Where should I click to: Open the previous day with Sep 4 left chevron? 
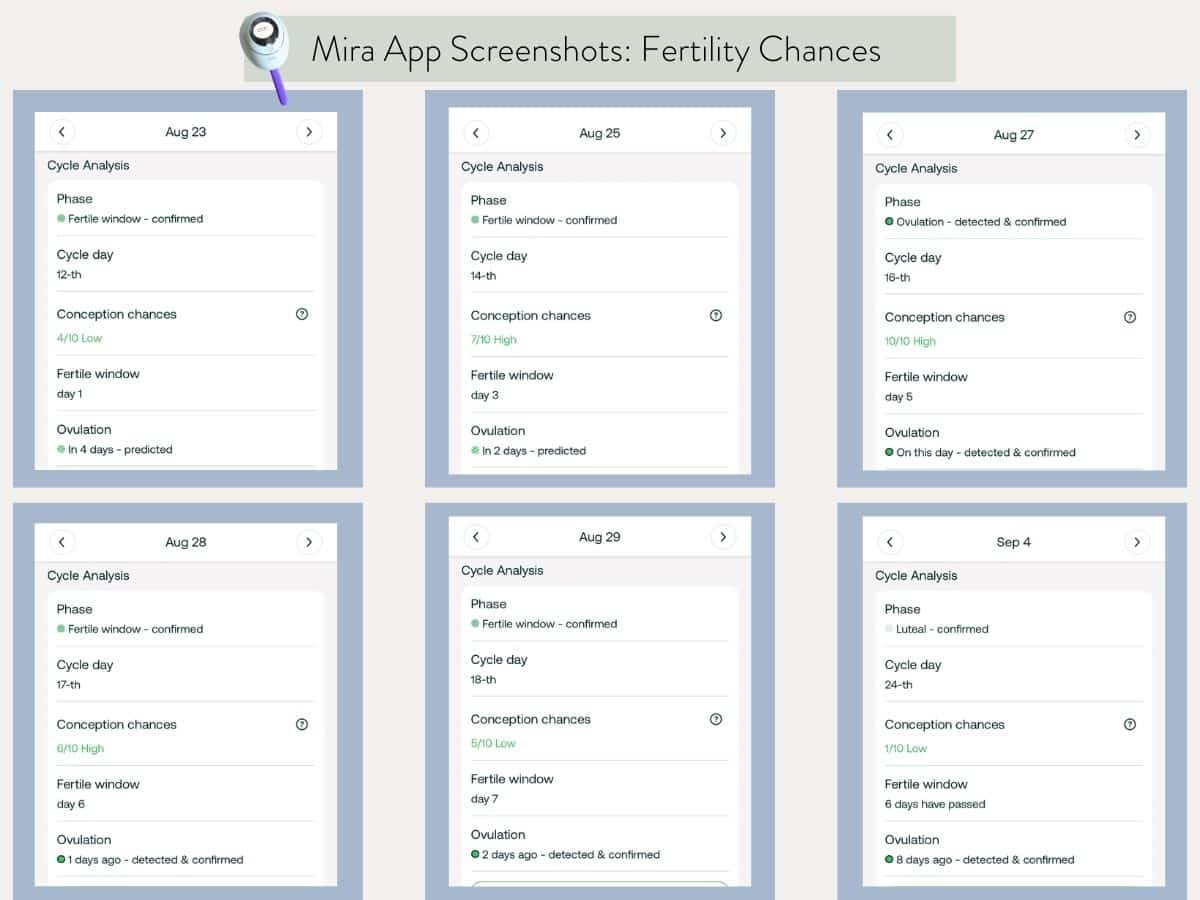click(x=890, y=542)
